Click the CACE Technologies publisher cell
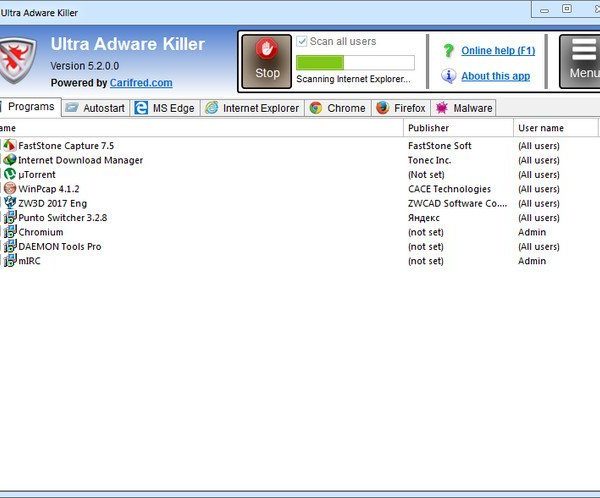Viewport: 600px width, 498px height. click(x=449, y=189)
